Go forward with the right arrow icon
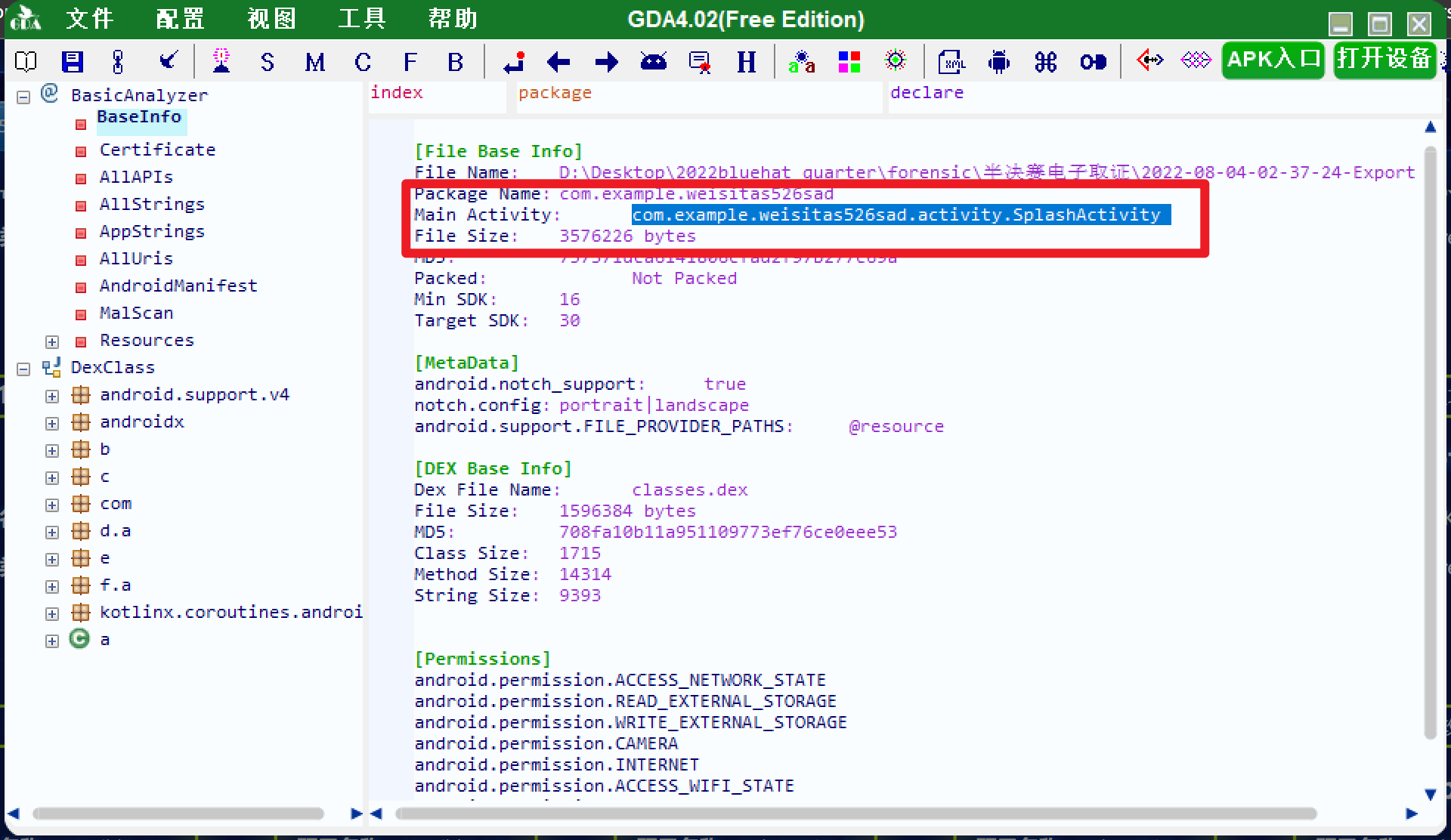The image size is (1451, 840). tap(606, 62)
